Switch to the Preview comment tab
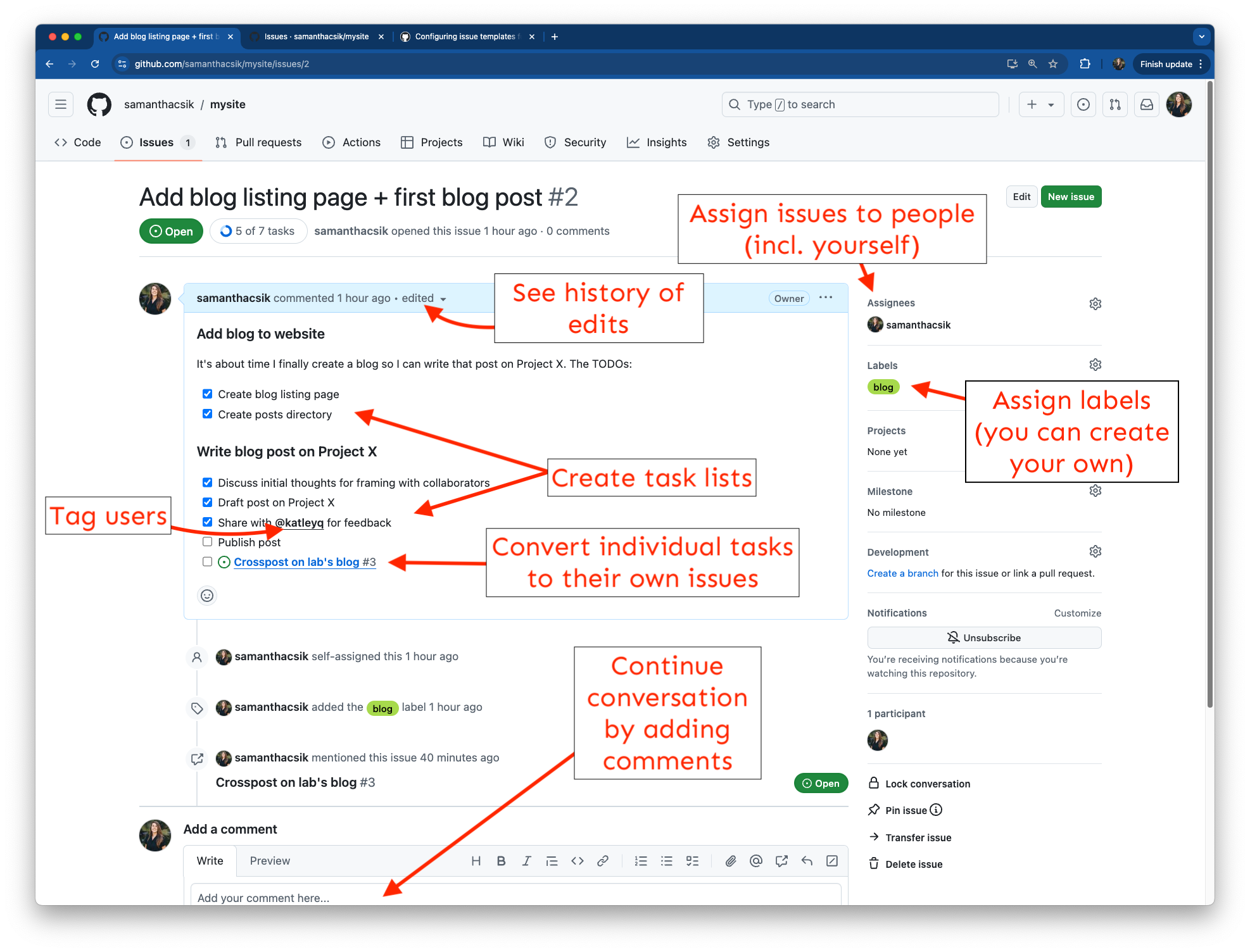The width and height of the screenshot is (1250, 952). 270,861
